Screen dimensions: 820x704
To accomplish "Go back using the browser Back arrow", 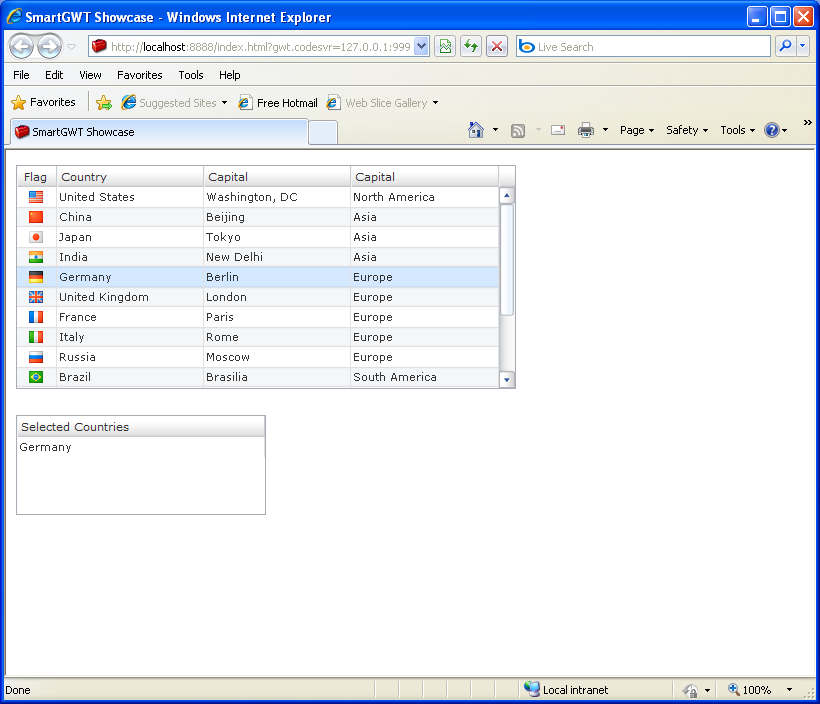I will [21, 47].
